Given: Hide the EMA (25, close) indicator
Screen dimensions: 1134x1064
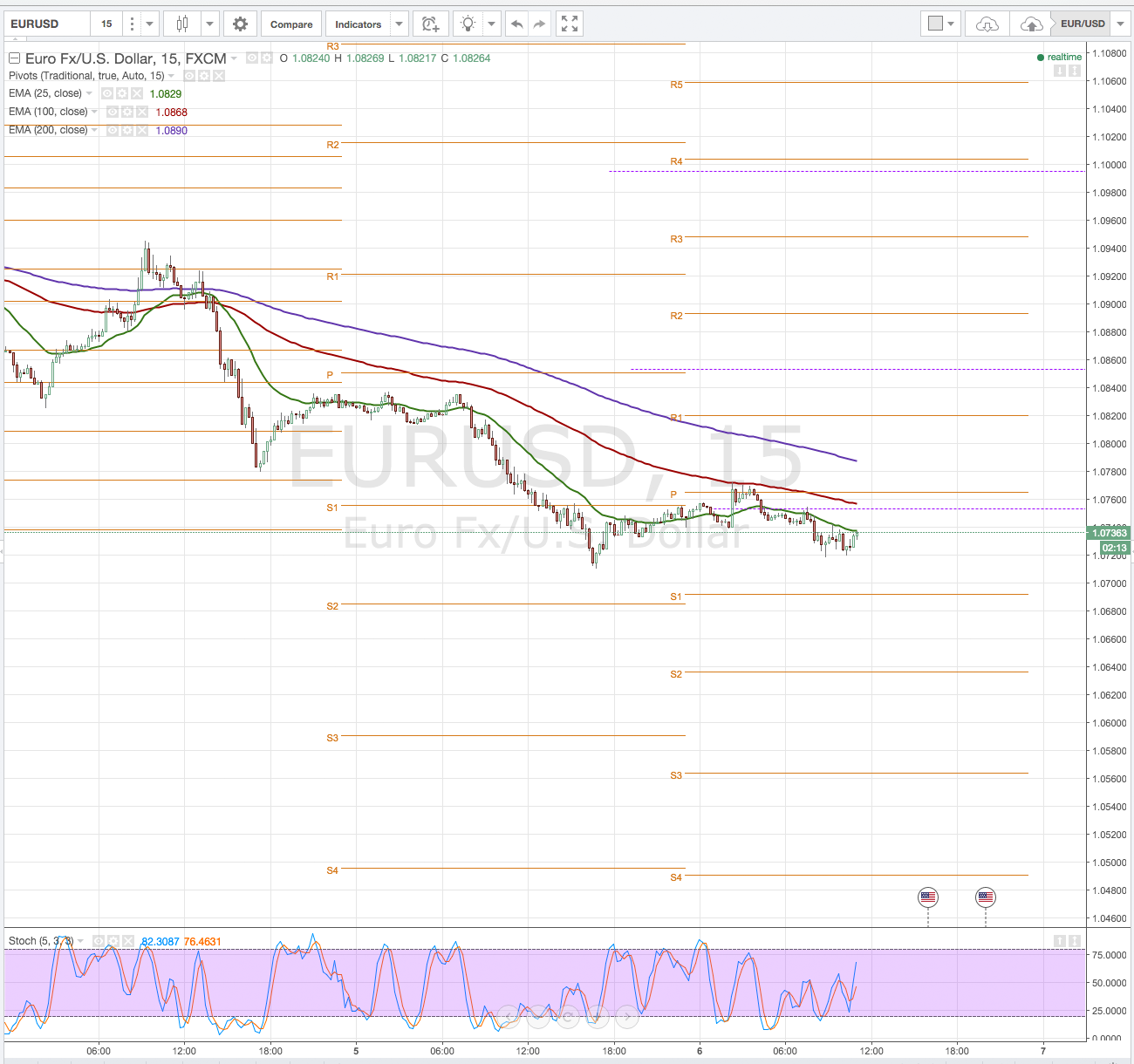Looking at the screenshot, I should [106, 93].
